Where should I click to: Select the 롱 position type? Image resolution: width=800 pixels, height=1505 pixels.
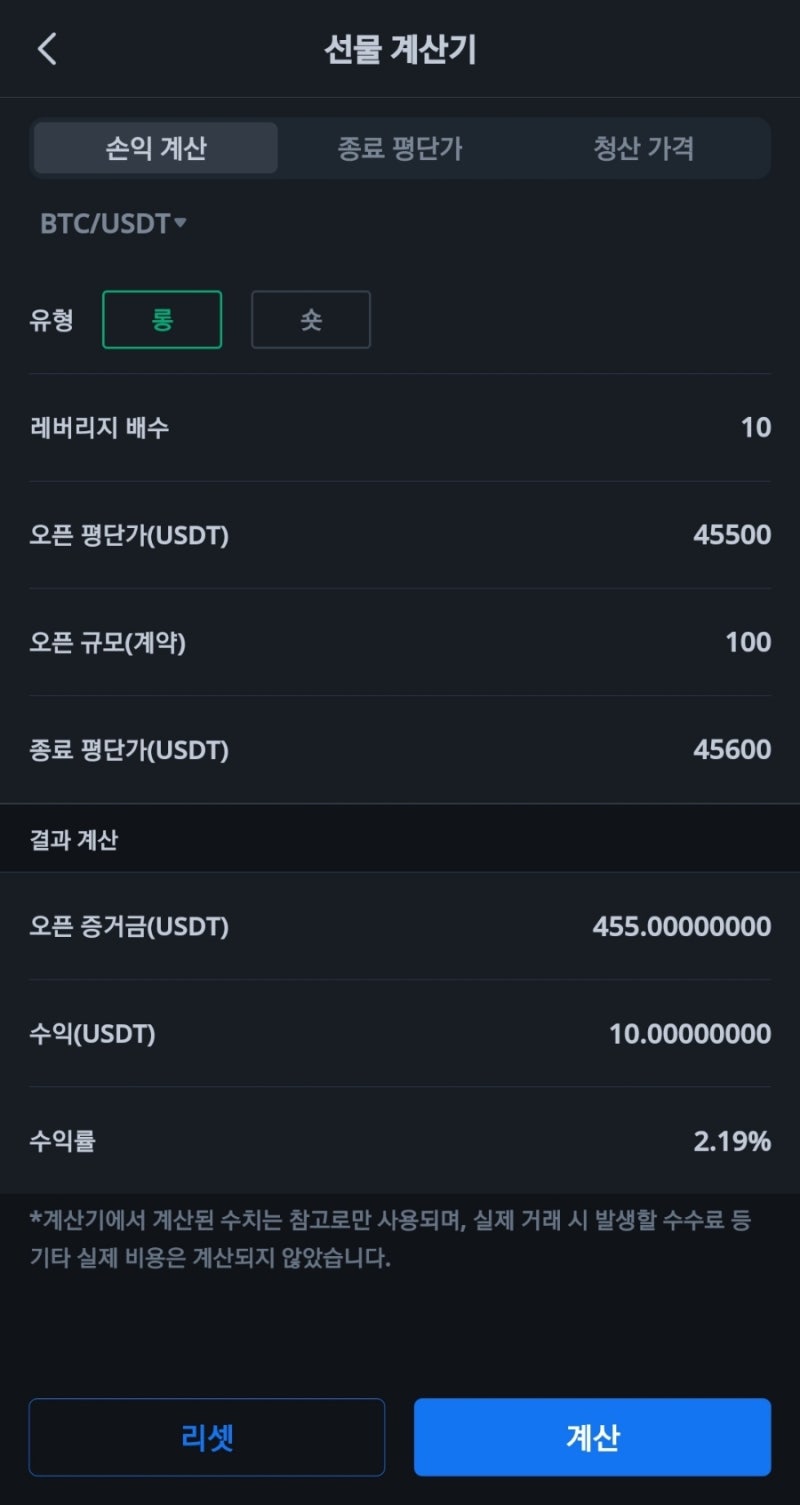[162, 320]
